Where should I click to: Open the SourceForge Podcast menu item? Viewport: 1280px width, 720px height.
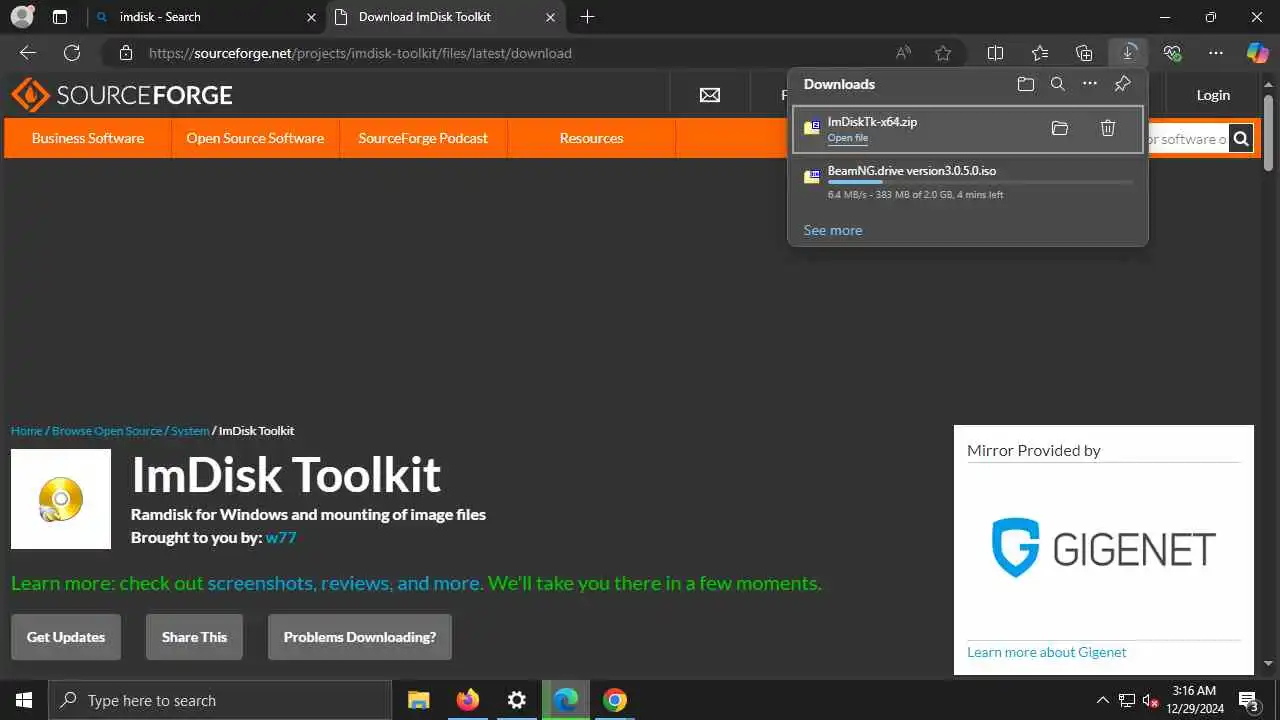pyautogui.click(x=423, y=138)
